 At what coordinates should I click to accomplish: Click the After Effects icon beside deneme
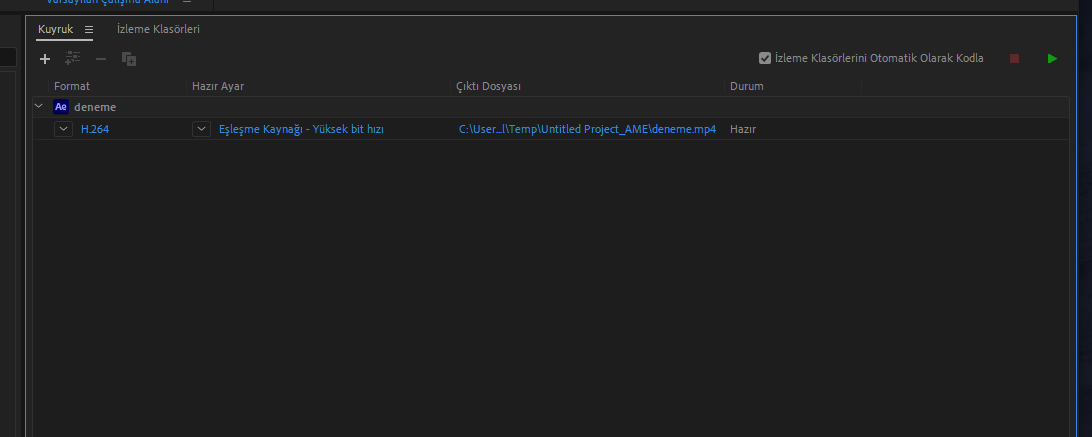tap(61, 107)
